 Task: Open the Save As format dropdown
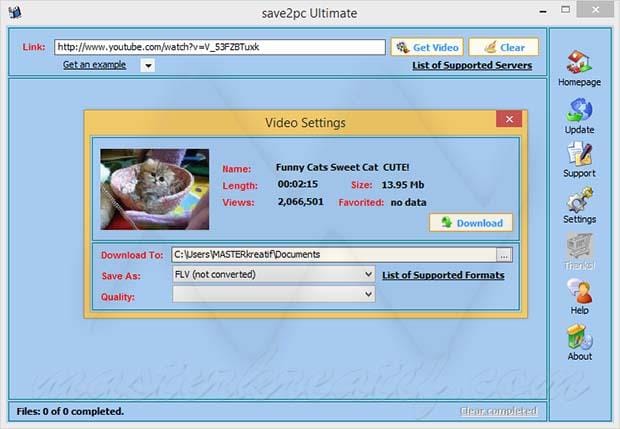pyautogui.click(x=274, y=274)
